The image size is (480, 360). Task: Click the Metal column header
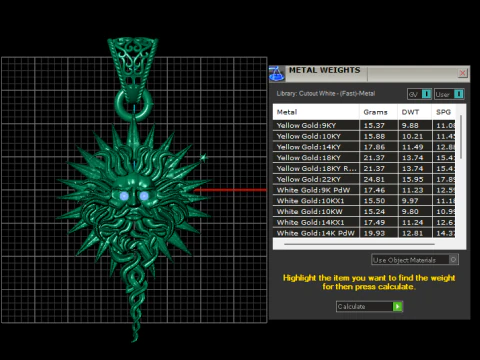[316, 112]
